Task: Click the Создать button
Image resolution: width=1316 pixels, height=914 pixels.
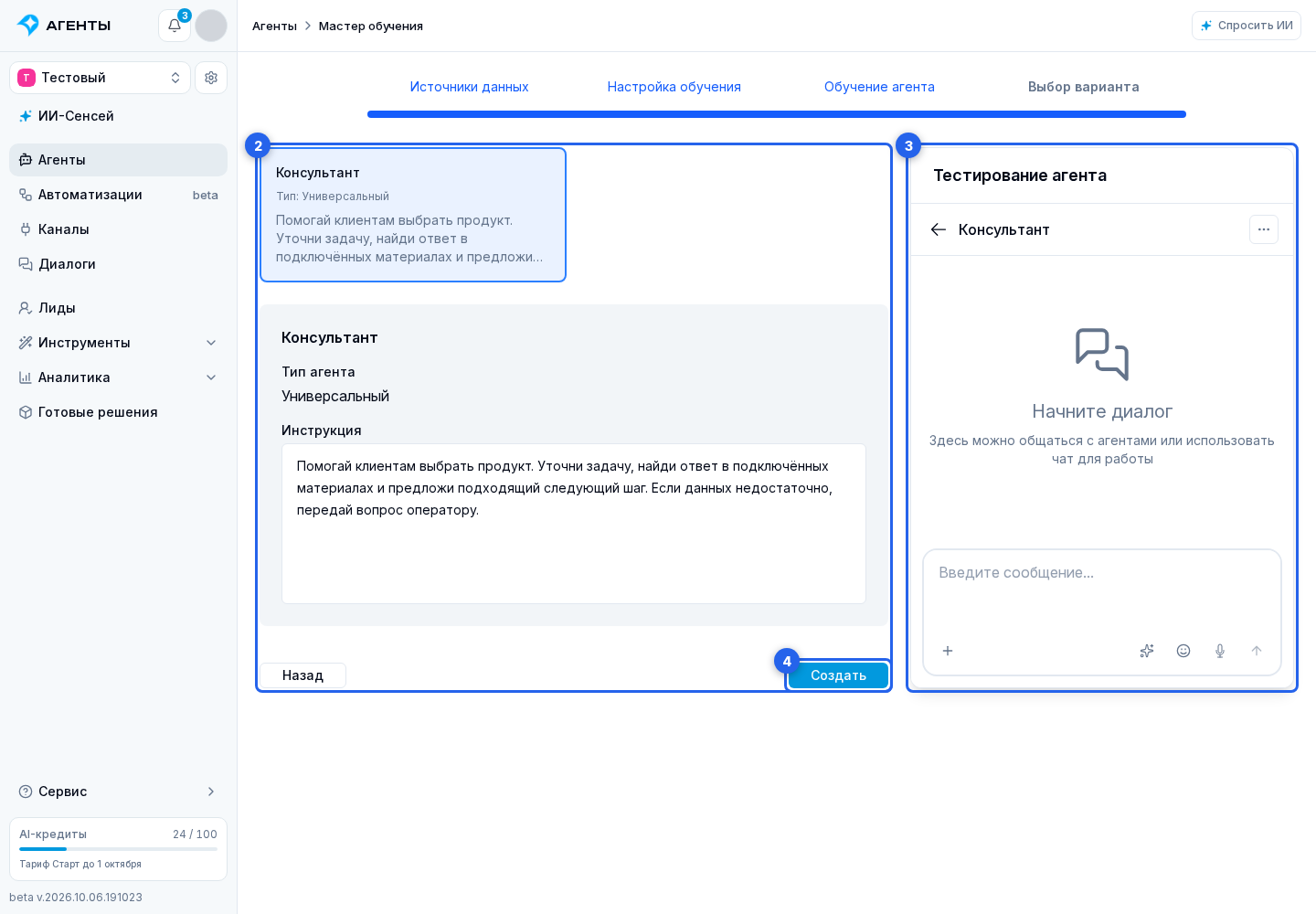Action: coord(838,675)
